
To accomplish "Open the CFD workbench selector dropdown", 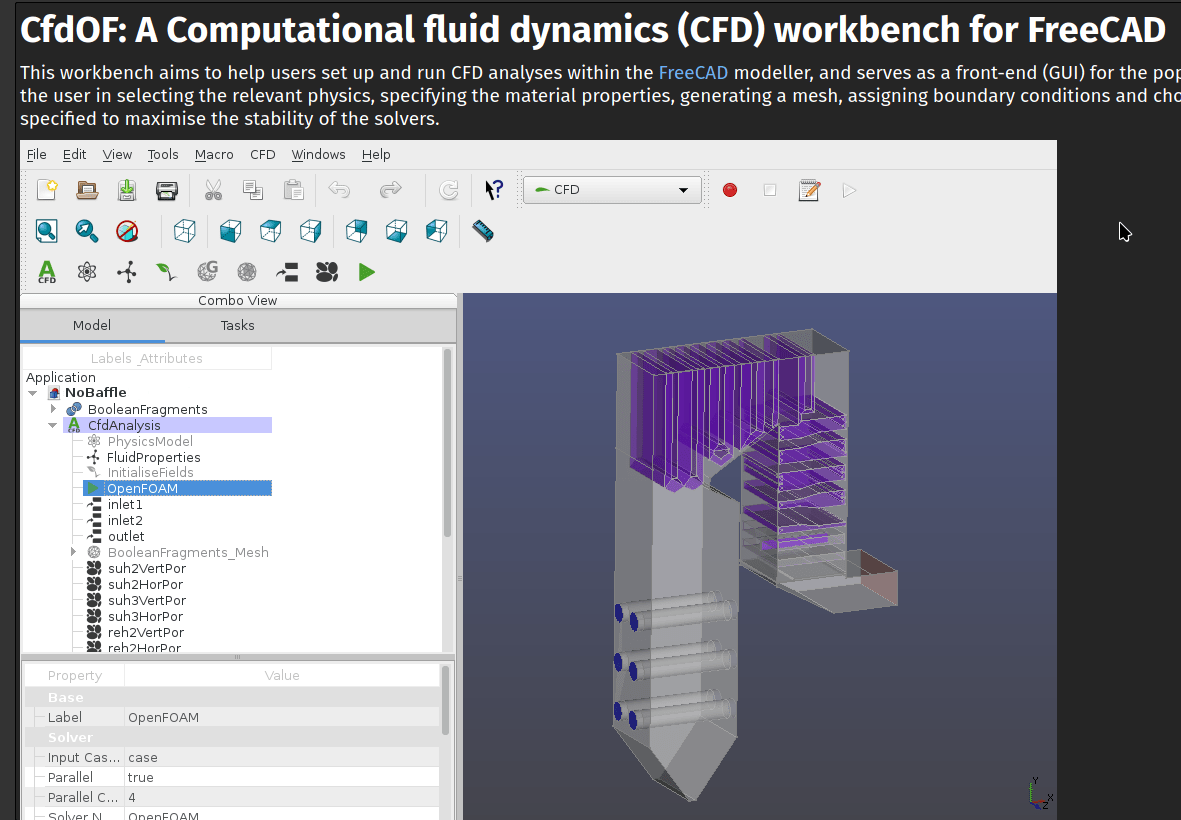I will pyautogui.click(x=611, y=190).
